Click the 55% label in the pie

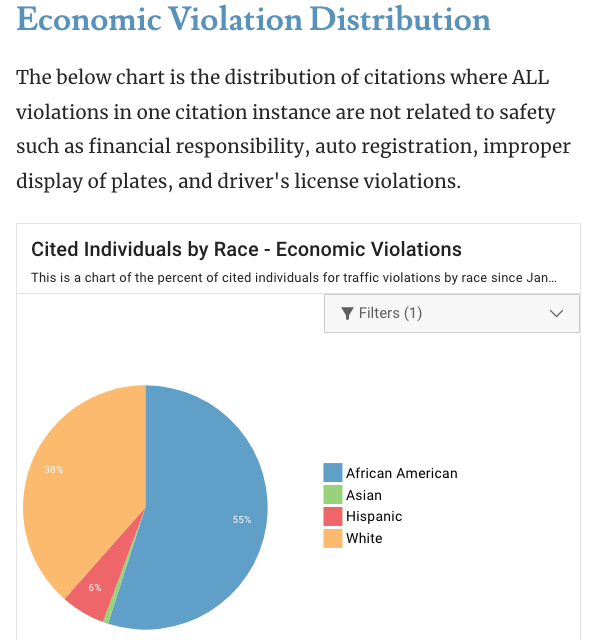coord(242,520)
